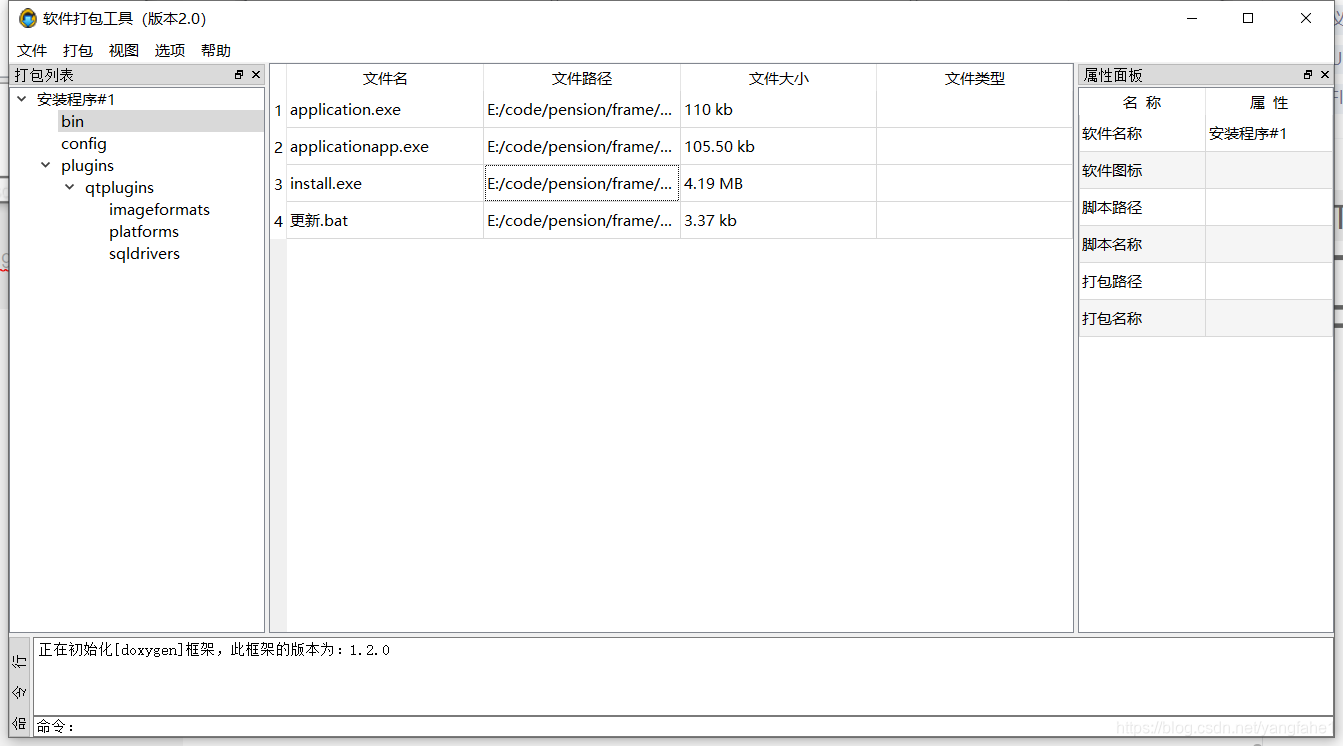This screenshot has width=1343, height=746.
Task: Click the 脚本名称 value cell
Action: [1269, 245]
